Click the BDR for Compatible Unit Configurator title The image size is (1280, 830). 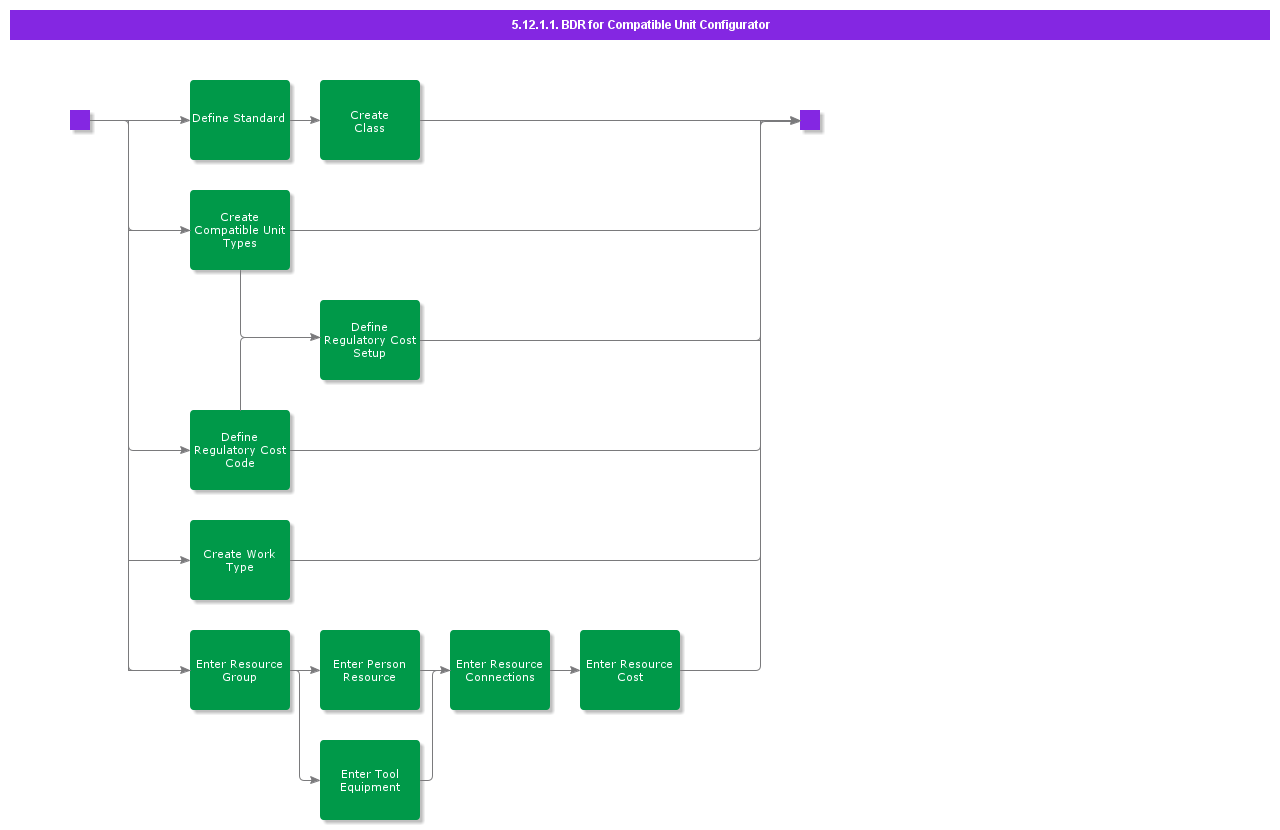point(640,25)
